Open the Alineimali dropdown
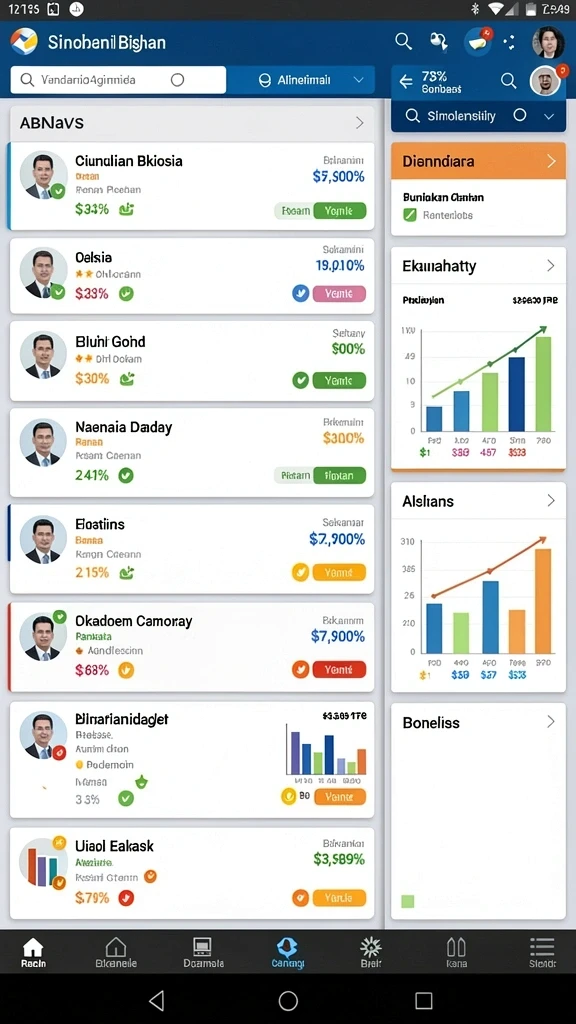 (301, 80)
